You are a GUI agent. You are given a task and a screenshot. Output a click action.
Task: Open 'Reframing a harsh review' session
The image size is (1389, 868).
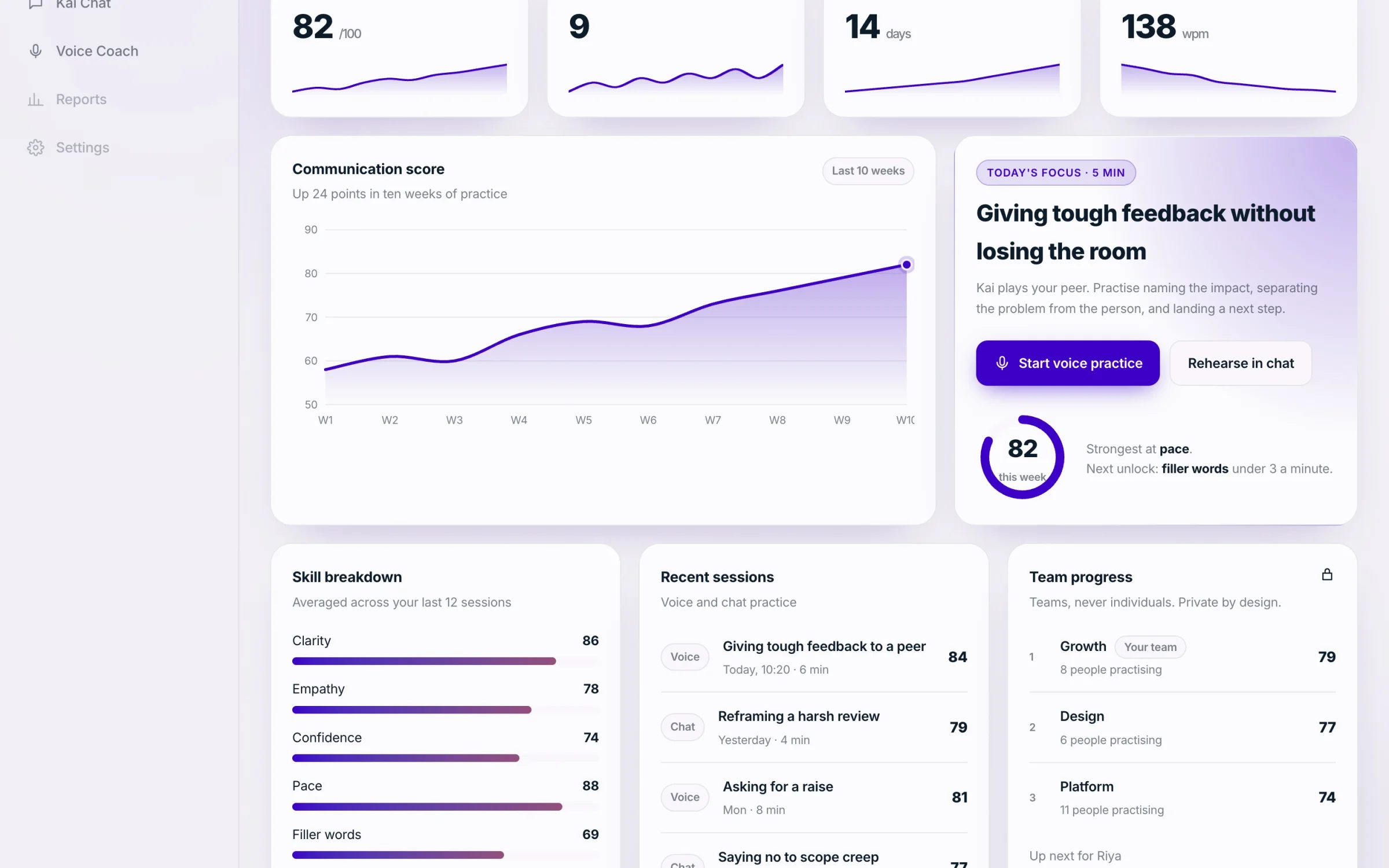[814, 727]
